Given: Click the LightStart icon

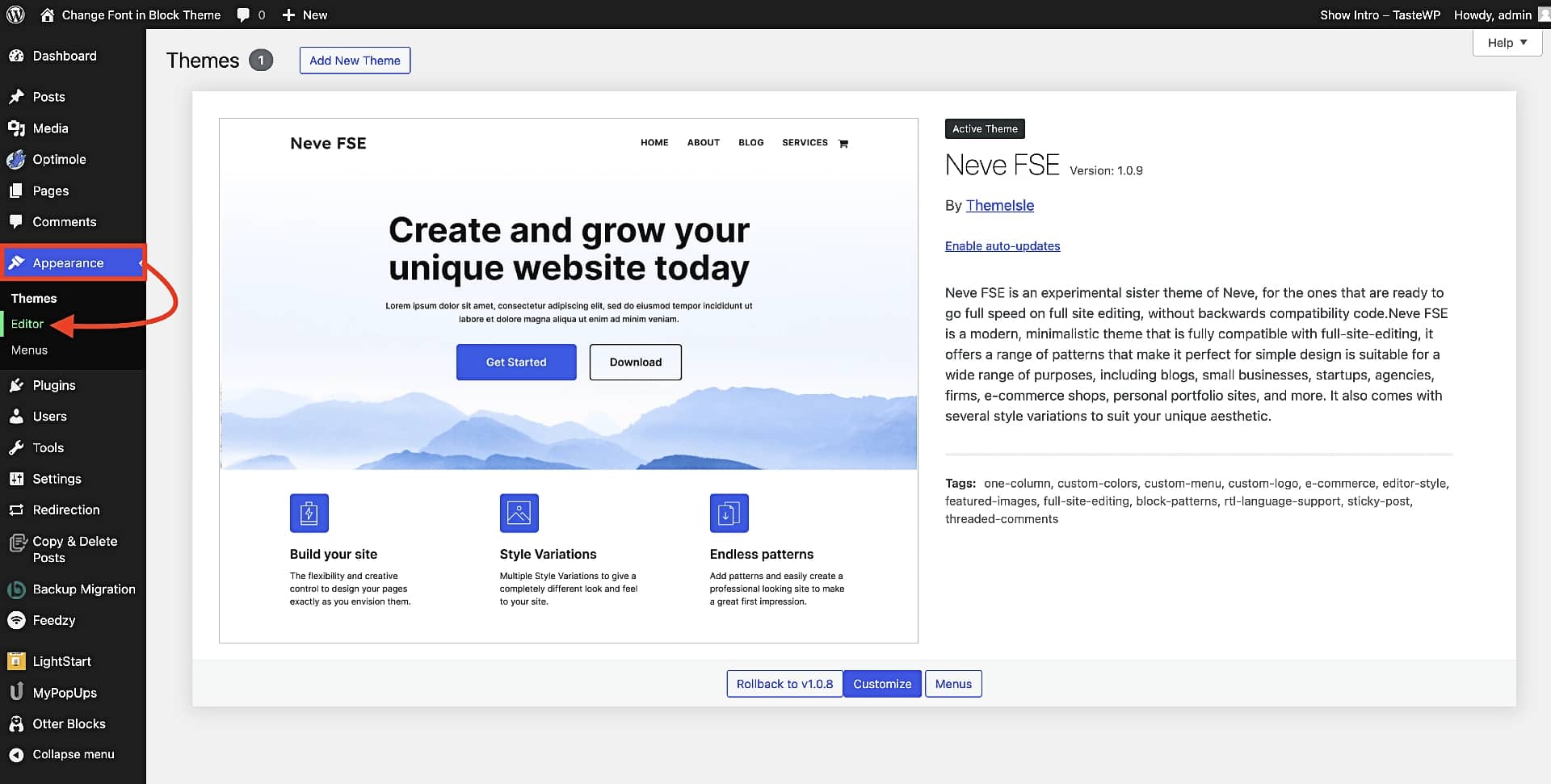Looking at the screenshot, I should click(x=16, y=661).
